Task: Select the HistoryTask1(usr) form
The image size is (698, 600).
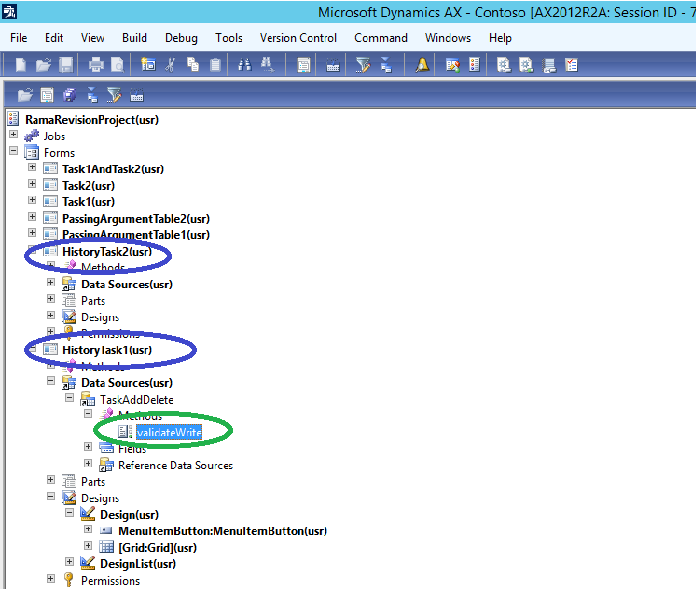Action: [x=107, y=350]
